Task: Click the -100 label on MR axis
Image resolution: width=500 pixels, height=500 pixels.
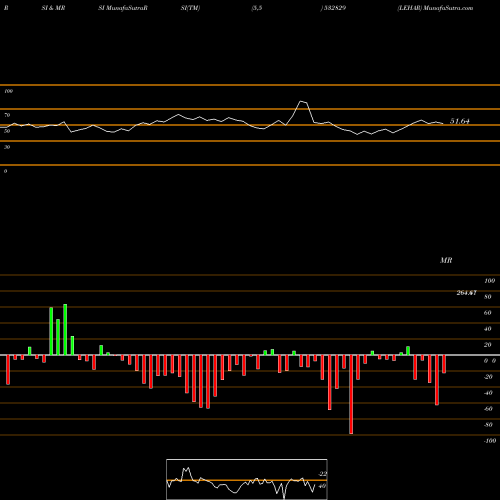Action: coord(490,441)
